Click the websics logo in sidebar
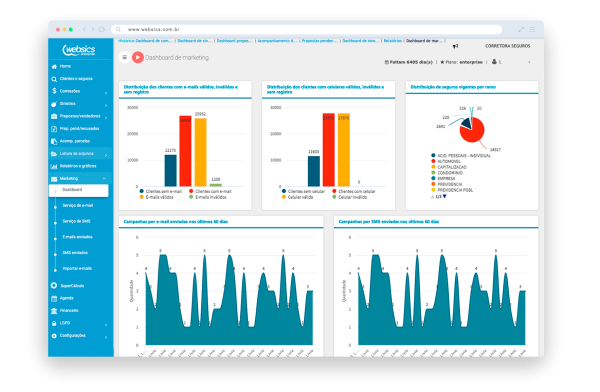 click(79, 50)
